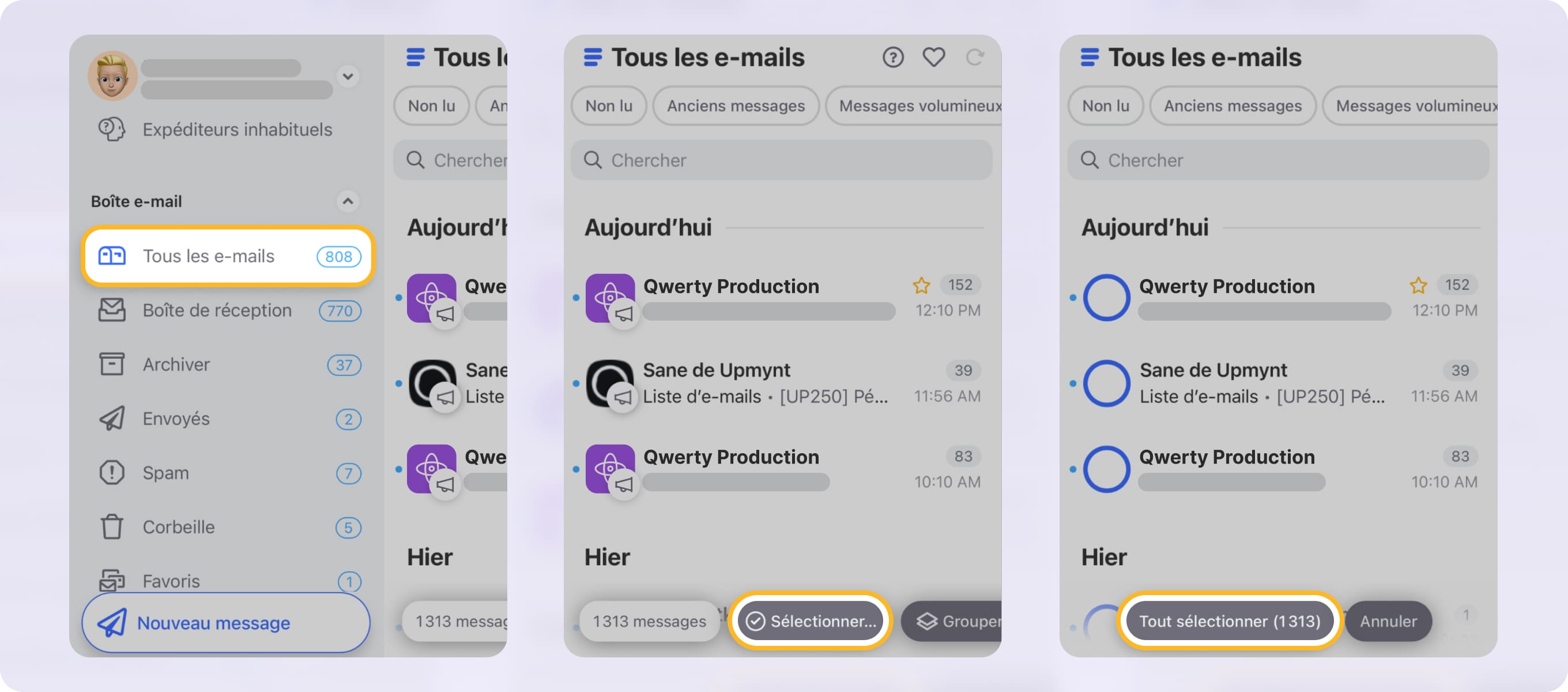
Task: Open Expéditeurs inhabituels in the sidebar
Action: point(215,129)
